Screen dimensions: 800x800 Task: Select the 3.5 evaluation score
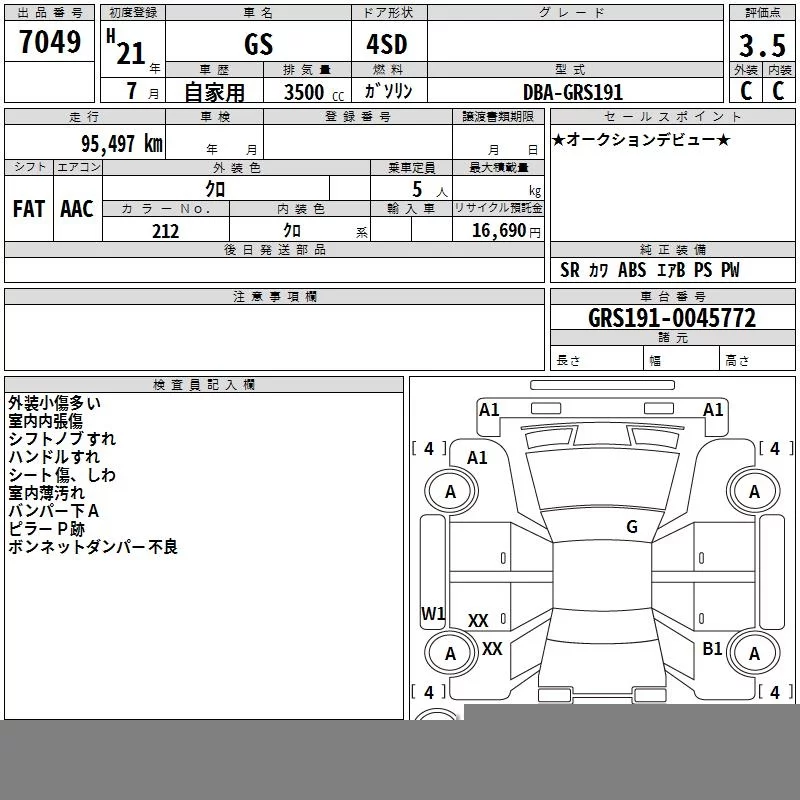pos(762,45)
